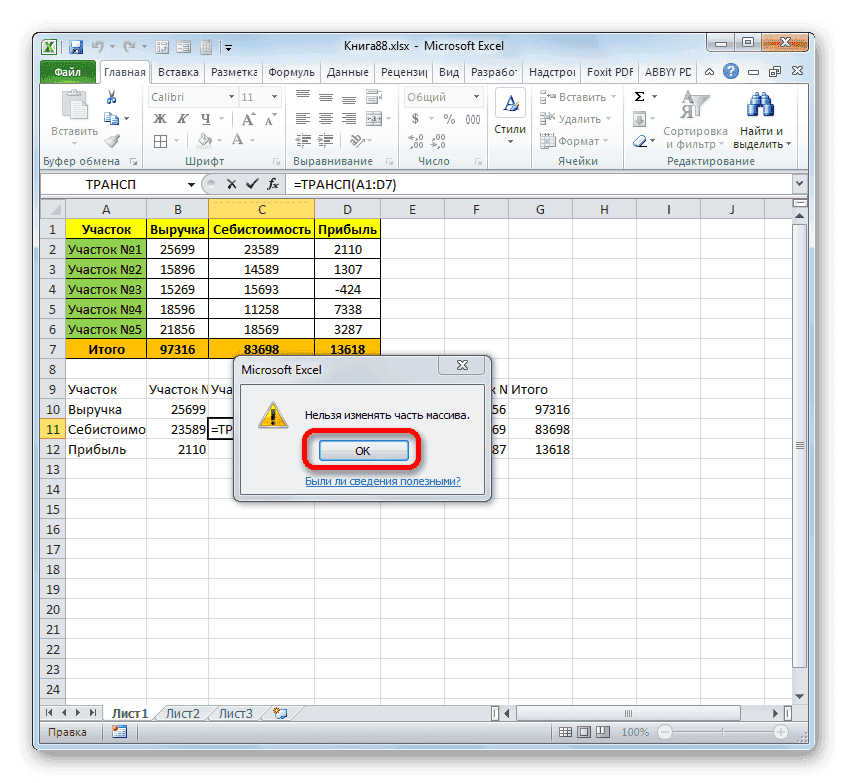Viewport: 848px width, 783px height.
Task: Select the Лист2 sheet tab
Action: tap(182, 713)
